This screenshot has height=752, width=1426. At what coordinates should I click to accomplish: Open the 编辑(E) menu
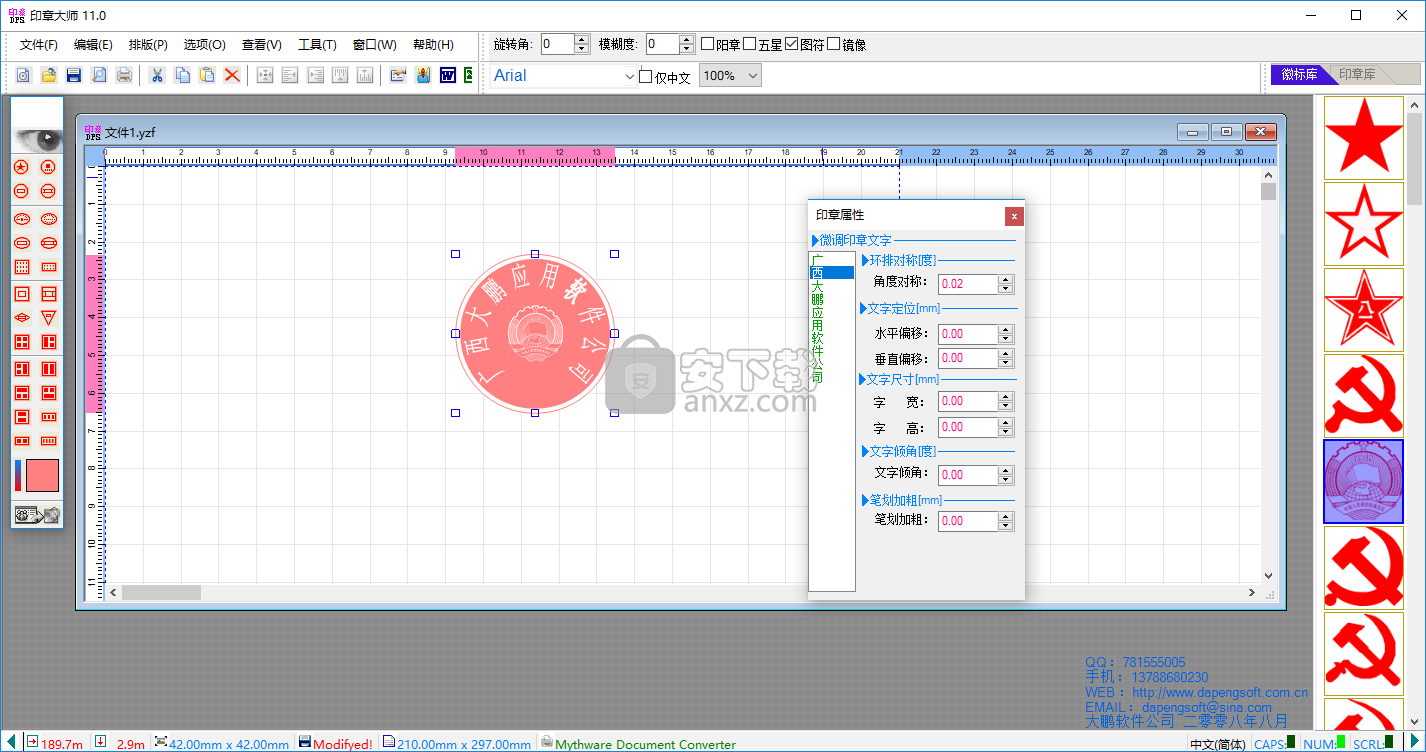click(x=93, y=45)
